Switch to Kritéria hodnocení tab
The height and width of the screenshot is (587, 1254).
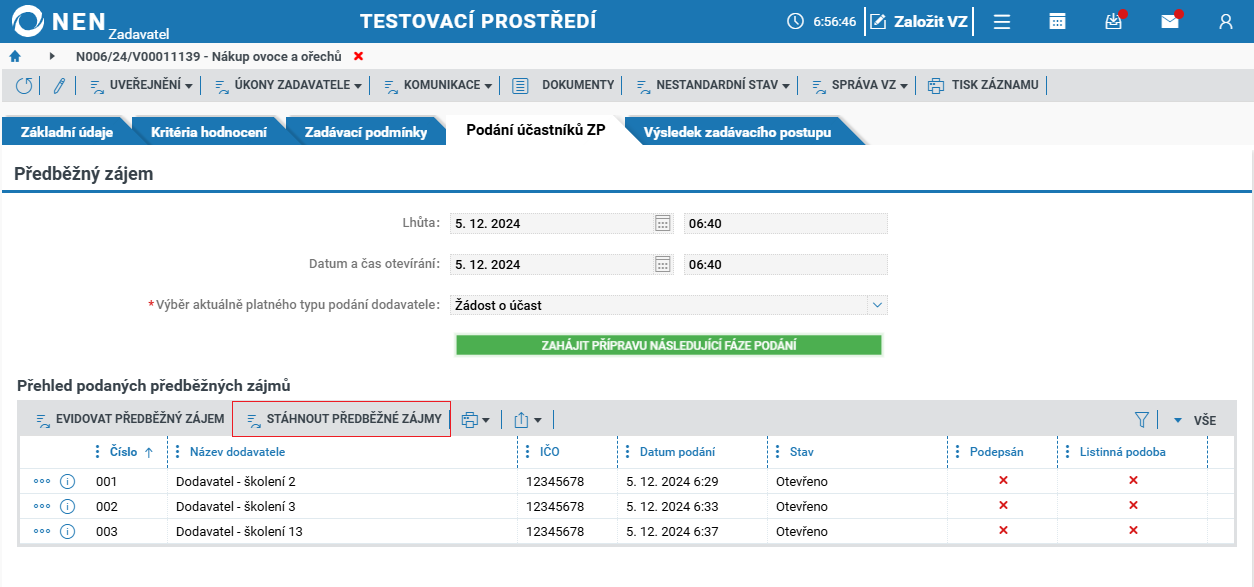[209, 132]
